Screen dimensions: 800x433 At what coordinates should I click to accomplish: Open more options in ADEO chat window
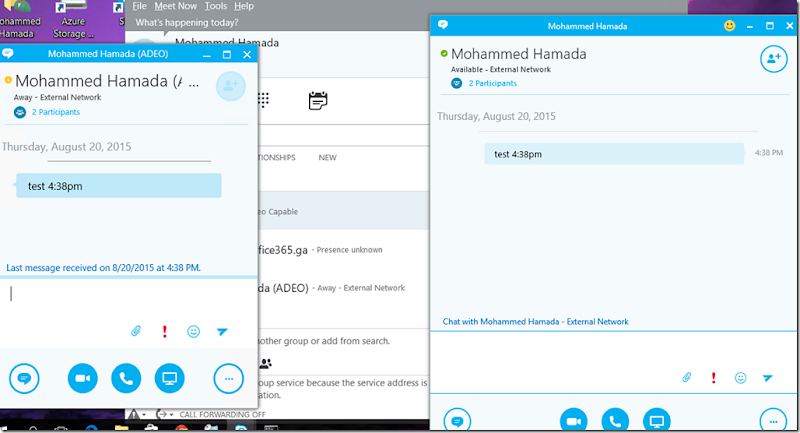pos(229,379)
